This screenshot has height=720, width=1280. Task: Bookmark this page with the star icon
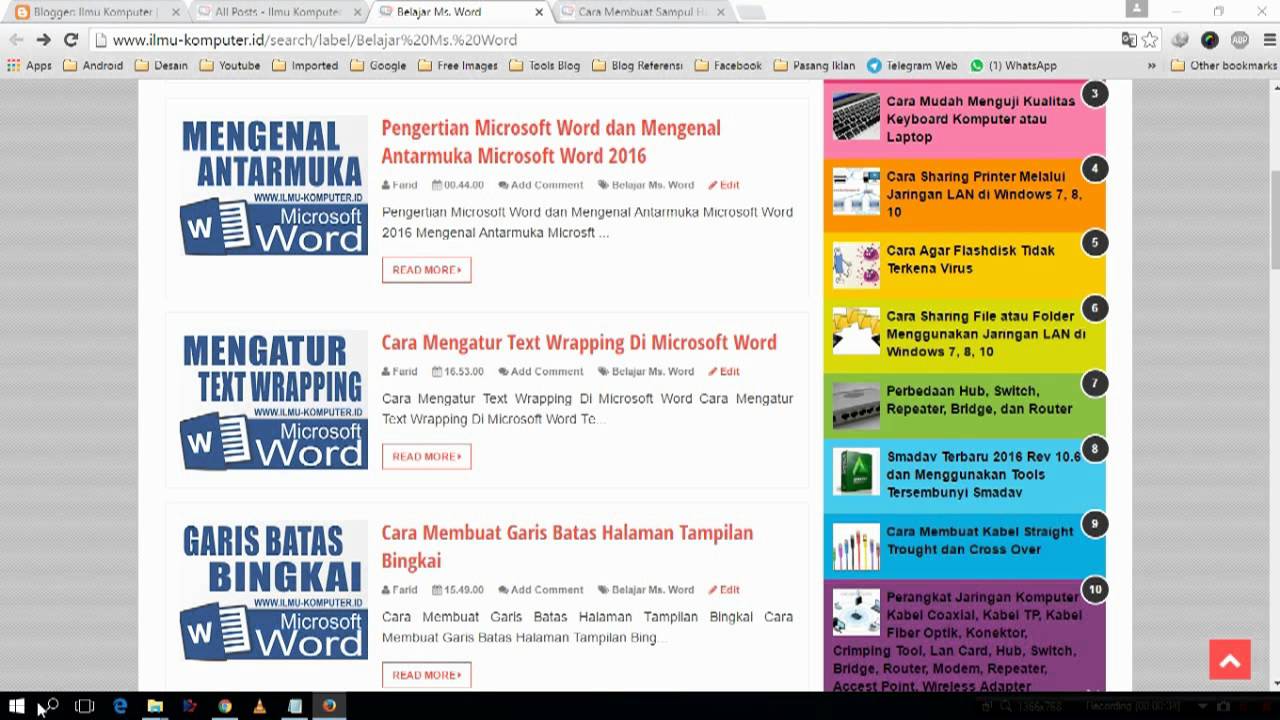pyautogui.click(x=1150, y=40)
